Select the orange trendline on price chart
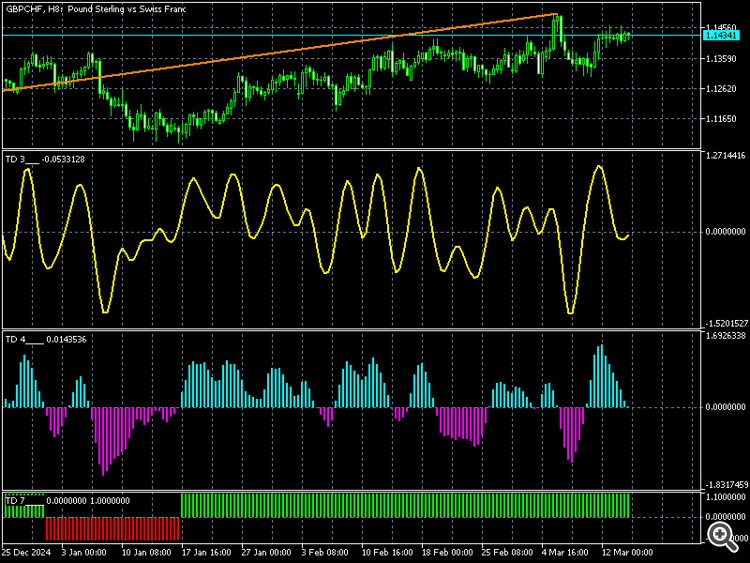Viewport: 750px width, 563px height. 280,52
